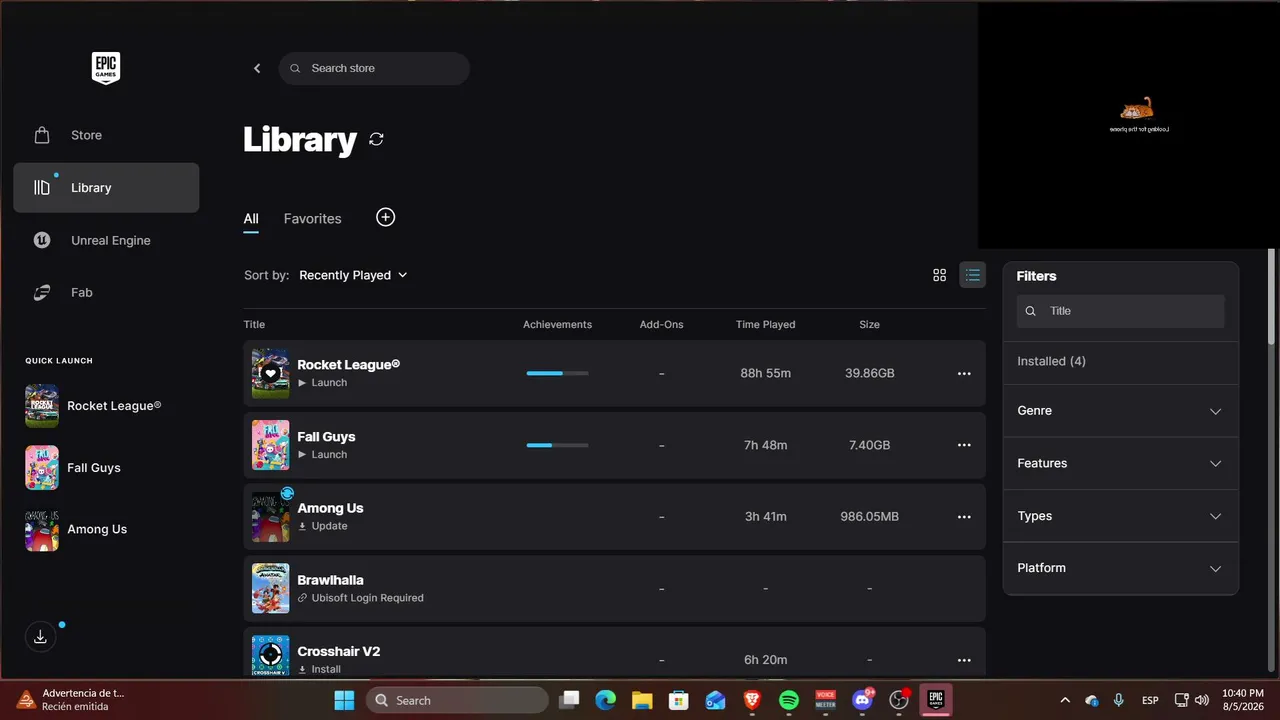The image size is (1280, 720).
Task: Click the Epic Games taskbar icon
Action: pos(936,700)
